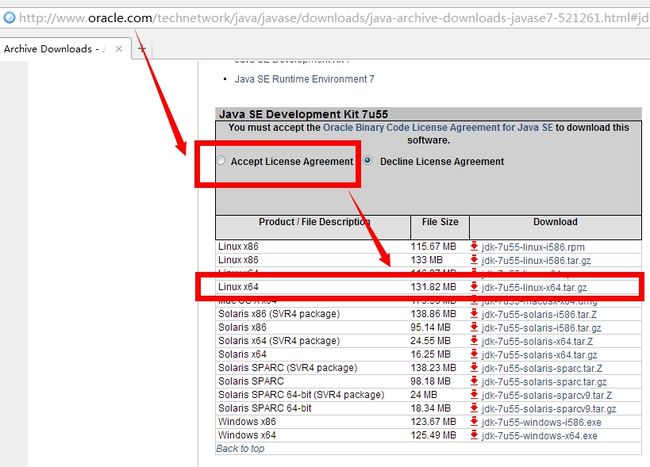Click the 133 MB file size cell
The width and height of the screenshot is (650, 467).
coord(427,260)
